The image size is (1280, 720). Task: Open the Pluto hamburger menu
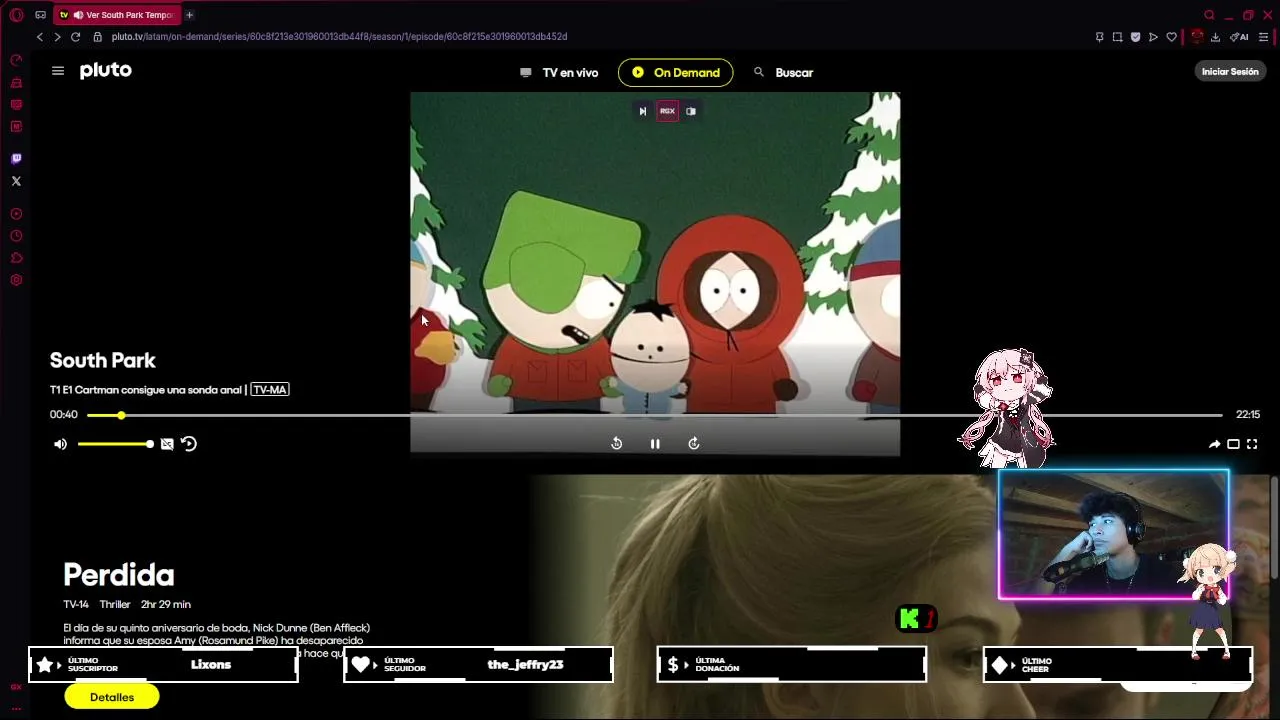[x=58, y=71]
